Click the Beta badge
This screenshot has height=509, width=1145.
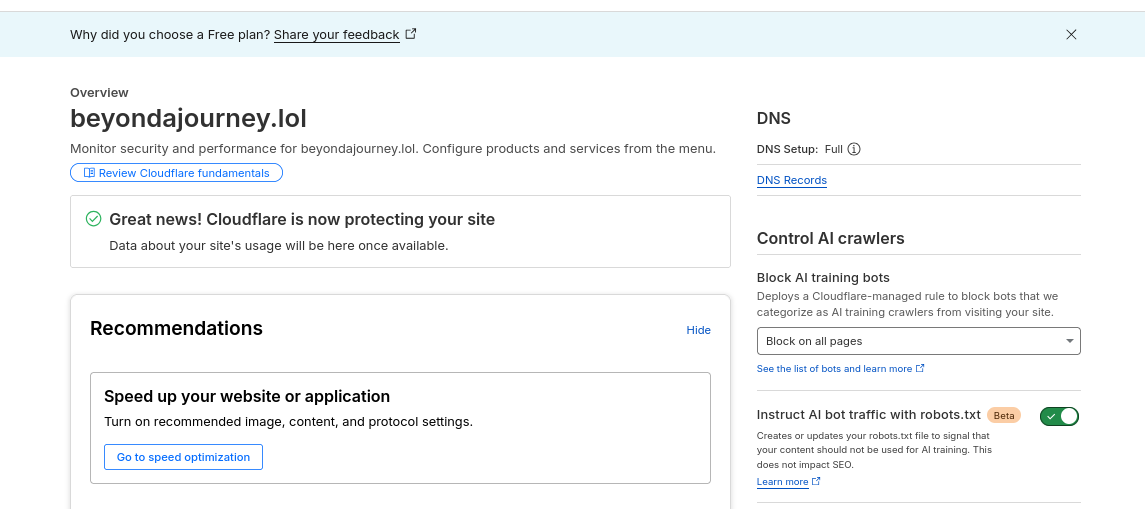coord(1003,416)
